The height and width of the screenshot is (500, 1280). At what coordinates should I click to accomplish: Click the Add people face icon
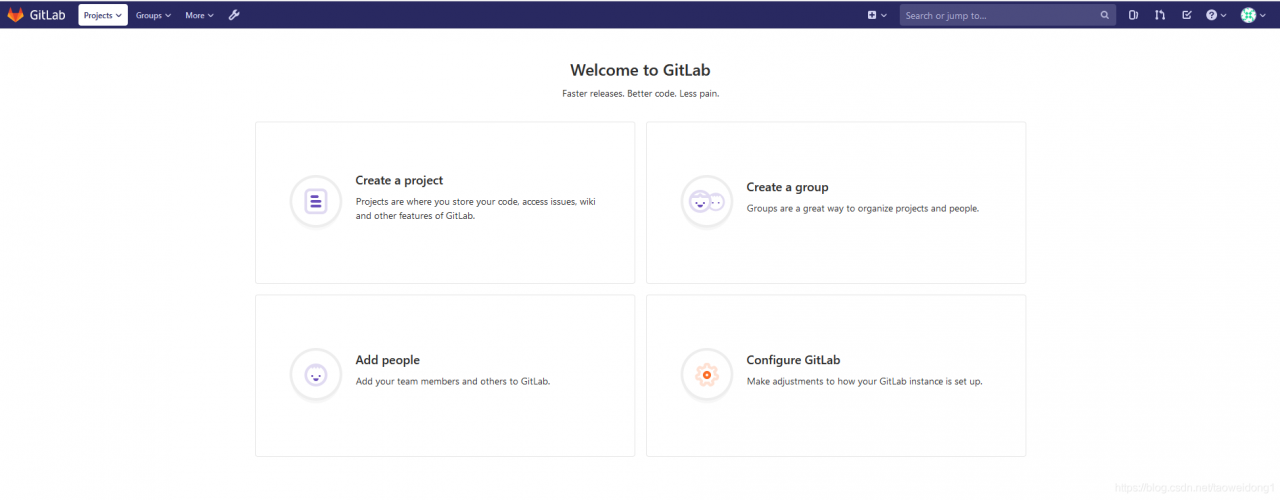click(x=316, y=375)
